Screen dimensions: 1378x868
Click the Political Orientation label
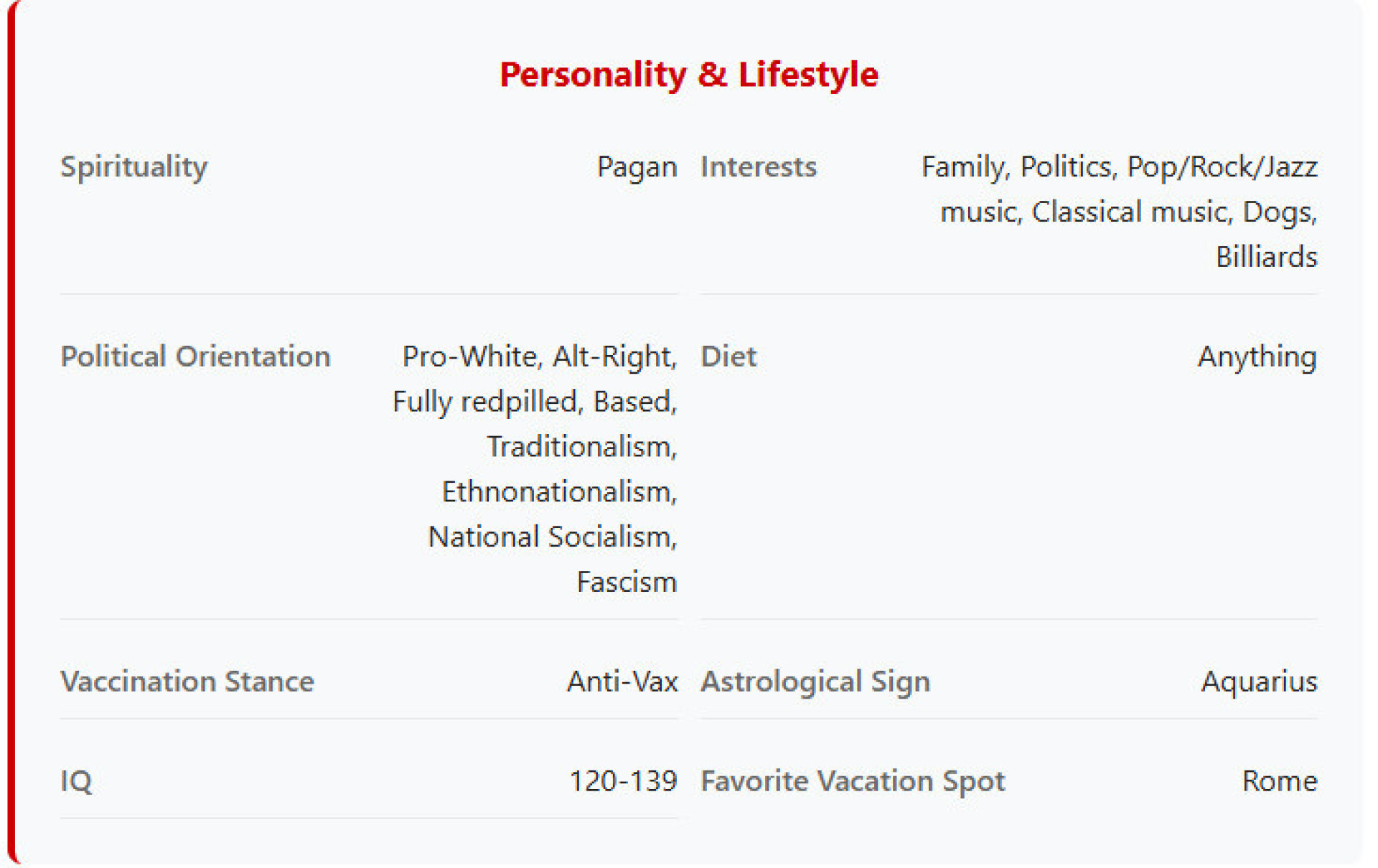point(195,357)
